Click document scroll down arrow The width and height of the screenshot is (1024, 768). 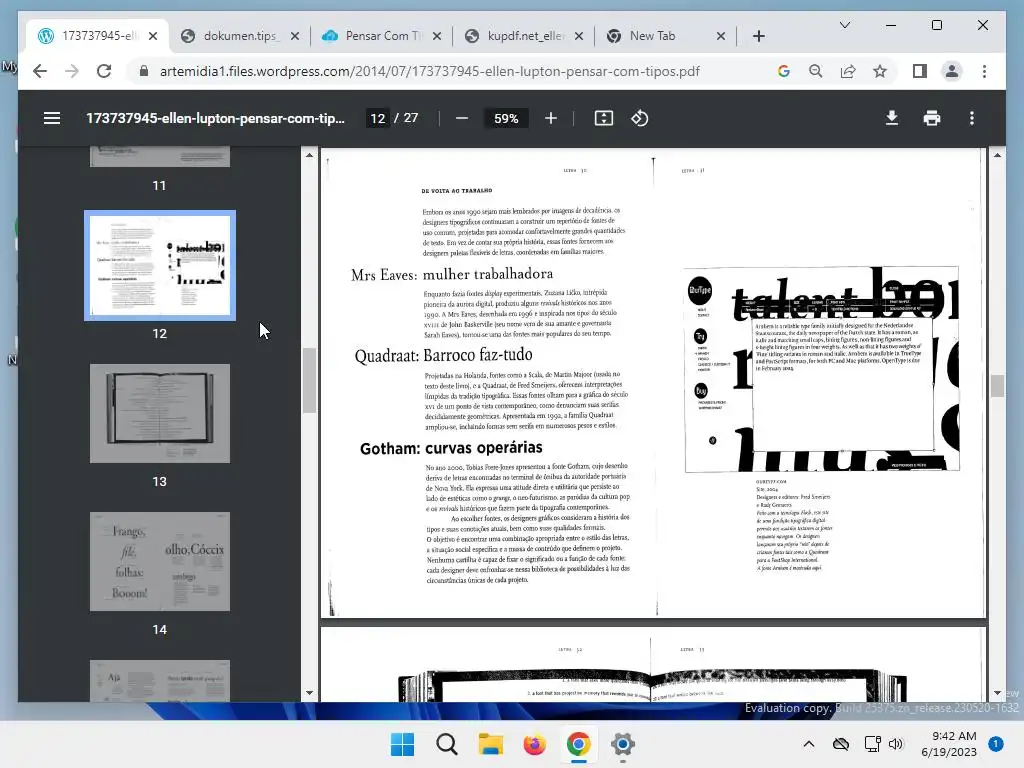click(997, 693)
